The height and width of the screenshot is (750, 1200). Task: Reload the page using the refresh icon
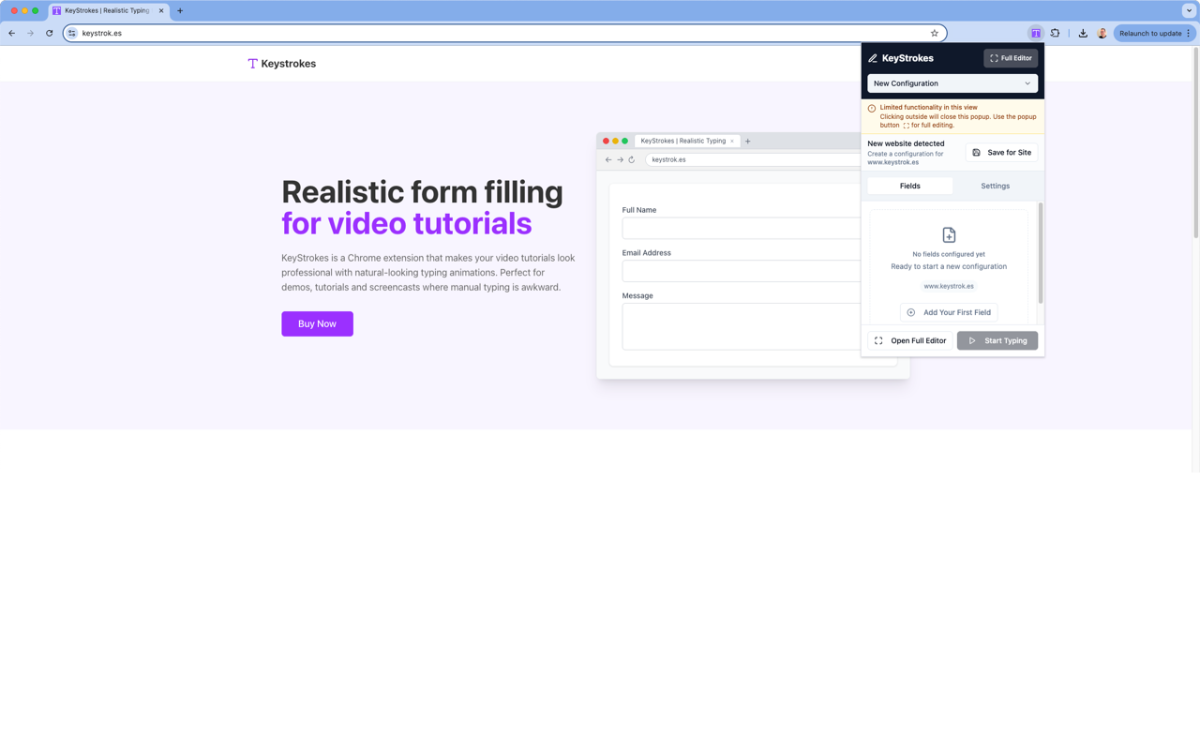(49, 33)
